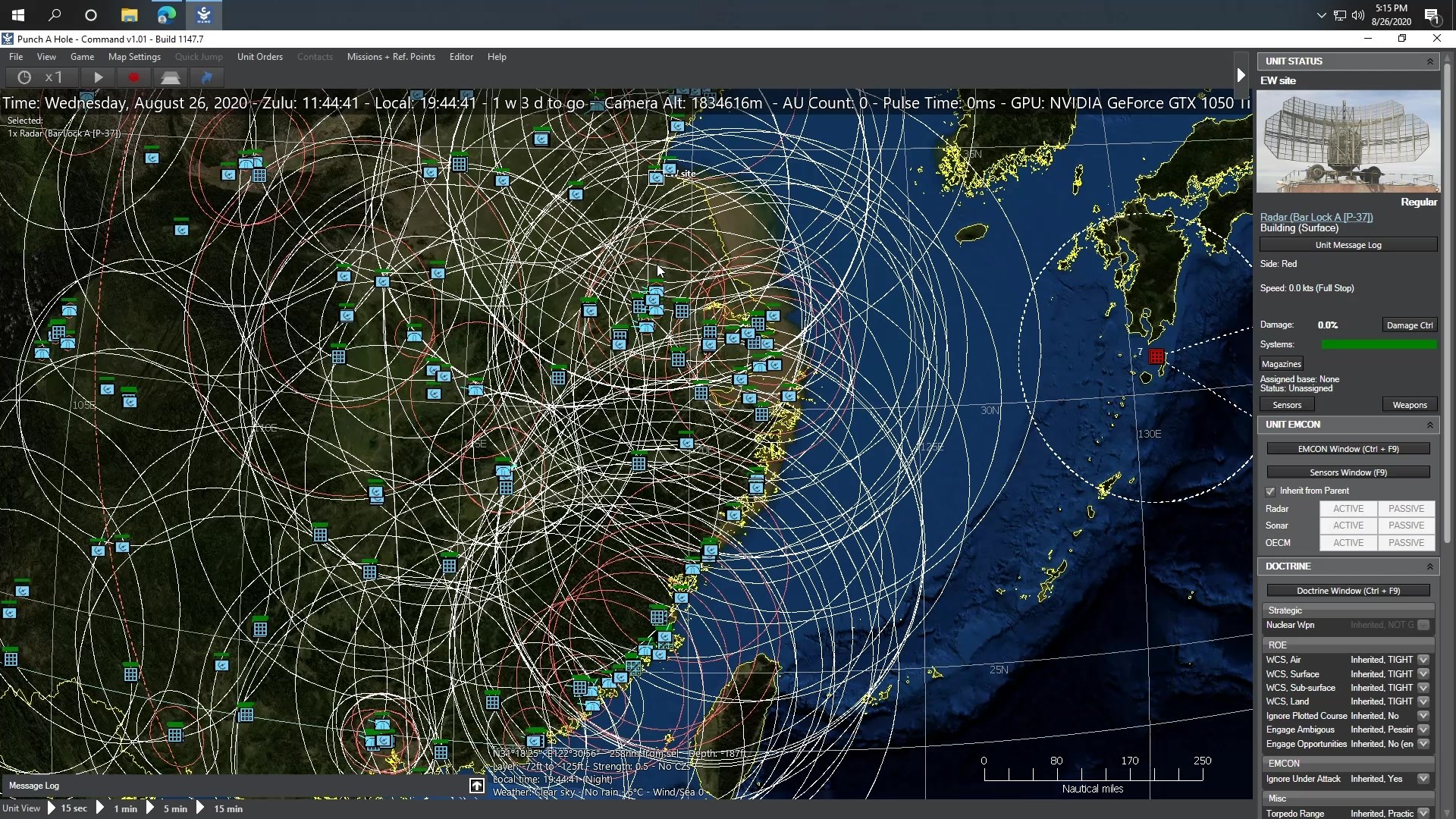1456x819 pixels.
Task: Collapse the UNIT EMCON section
Action: 1430,425
